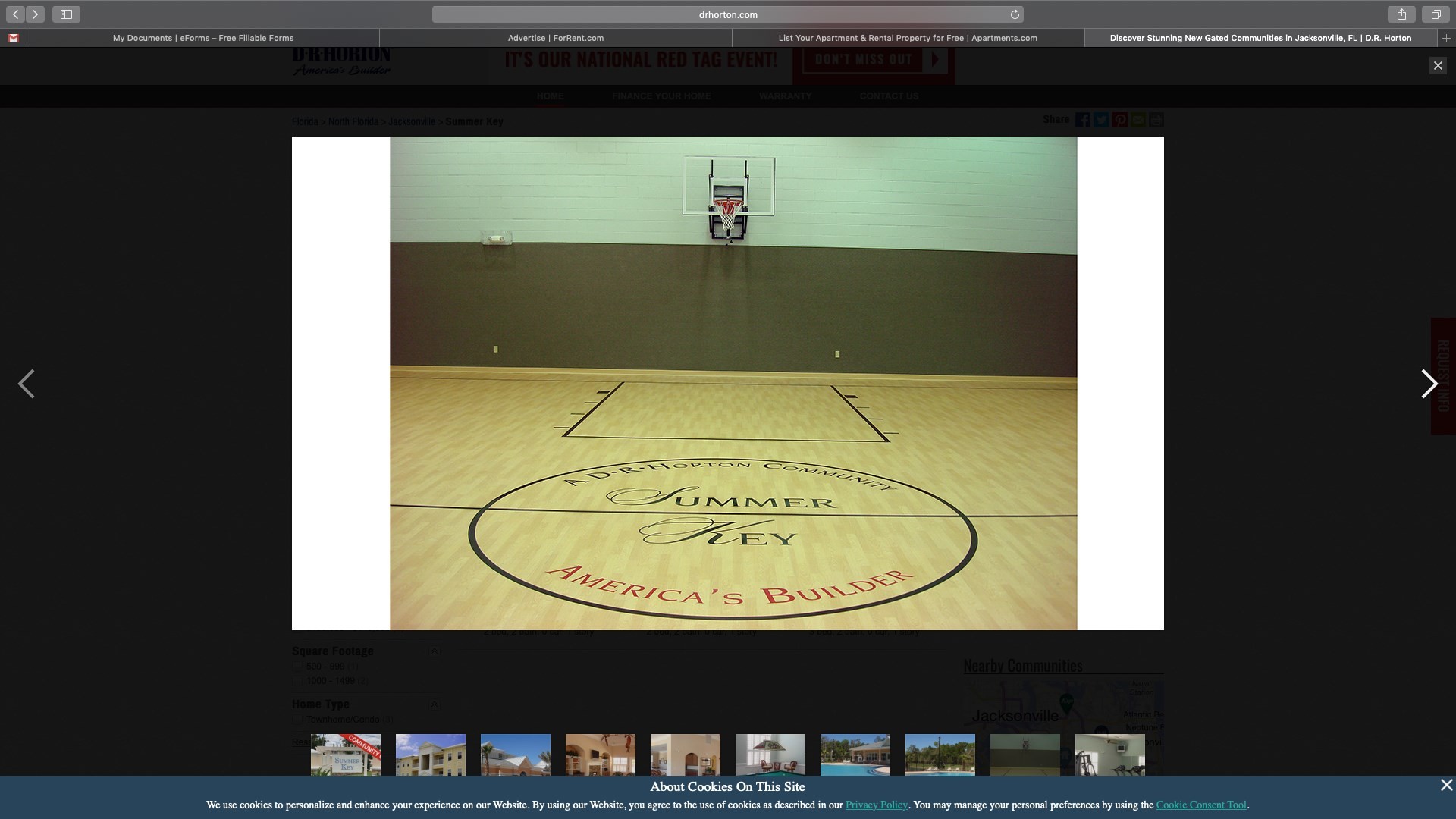
Task: Switch to the Apartments.com tab
Action: [908, 38]
